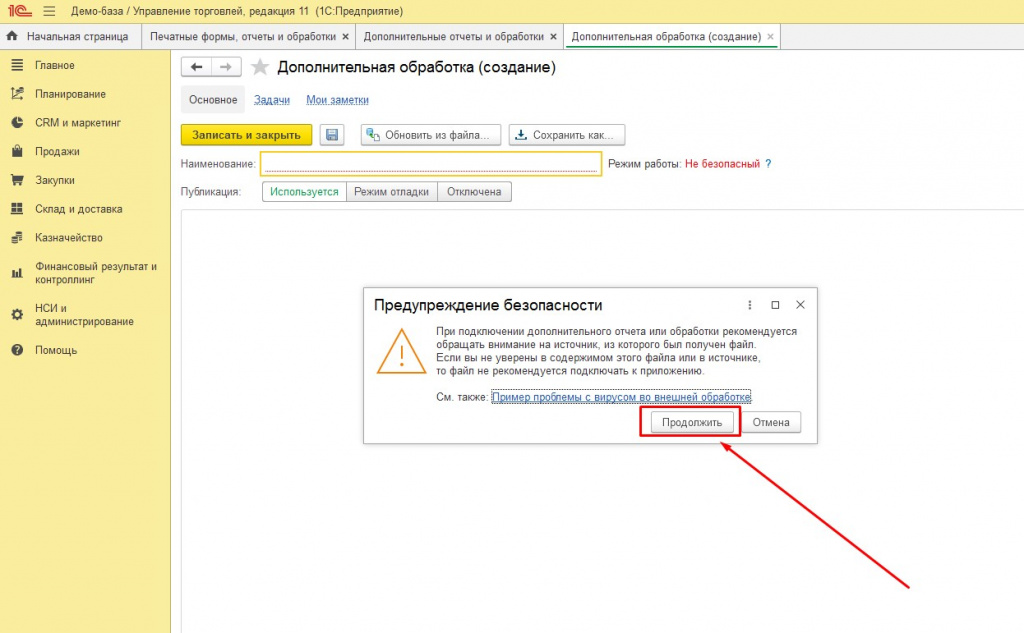Open Финансовый результат и контроллинг section
This screenshot has height=633, width=1024.
coord(95,273)
